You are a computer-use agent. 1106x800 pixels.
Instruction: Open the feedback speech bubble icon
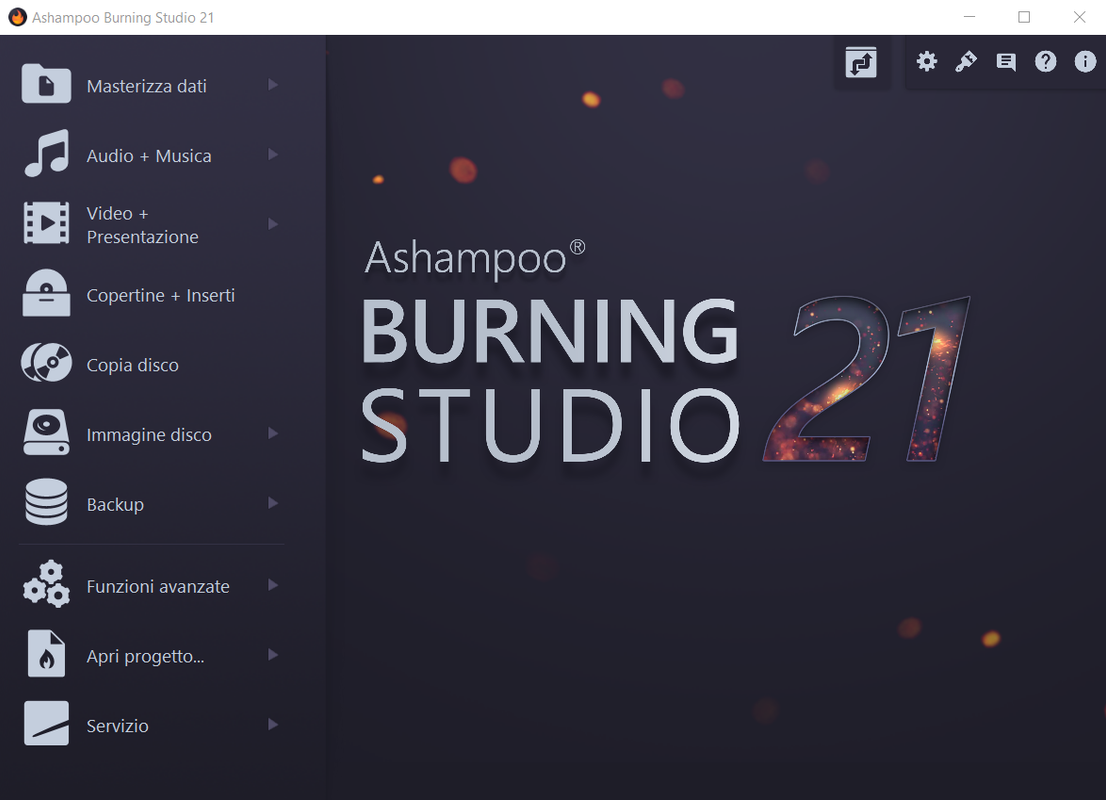point(1006,62)
